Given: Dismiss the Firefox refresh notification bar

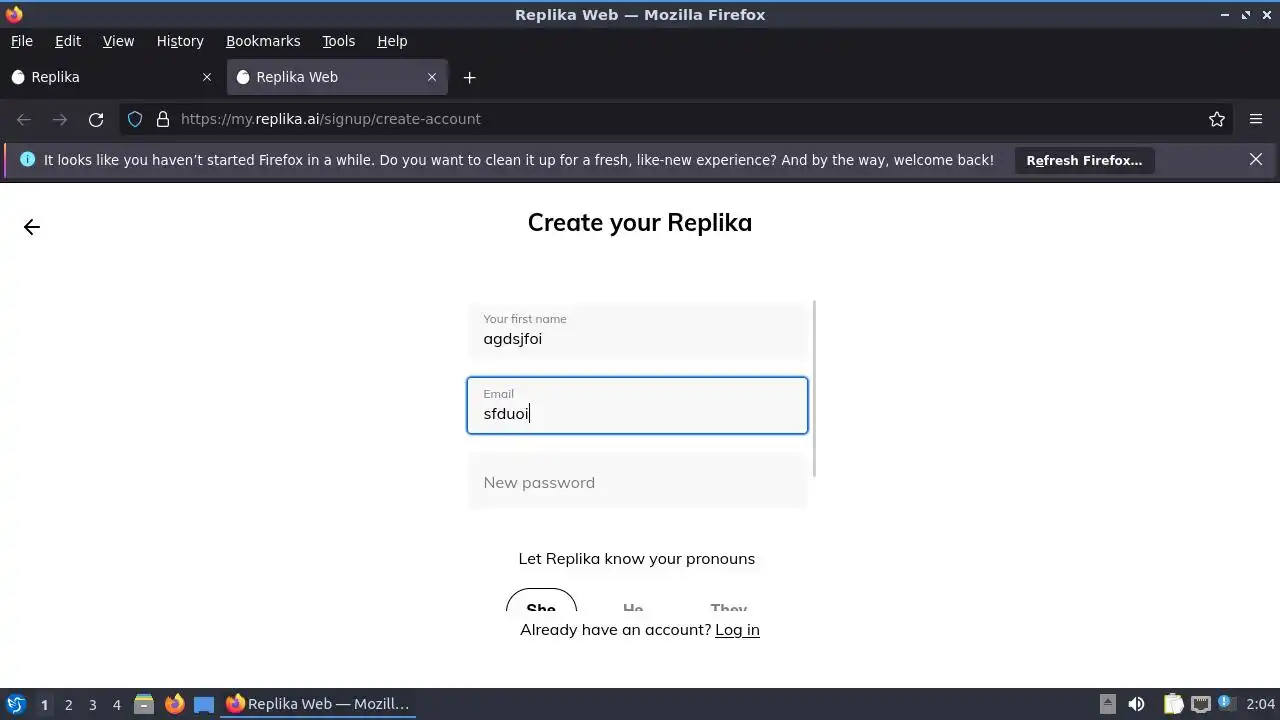Looking at the screenshot, I should click(1256, 159).
